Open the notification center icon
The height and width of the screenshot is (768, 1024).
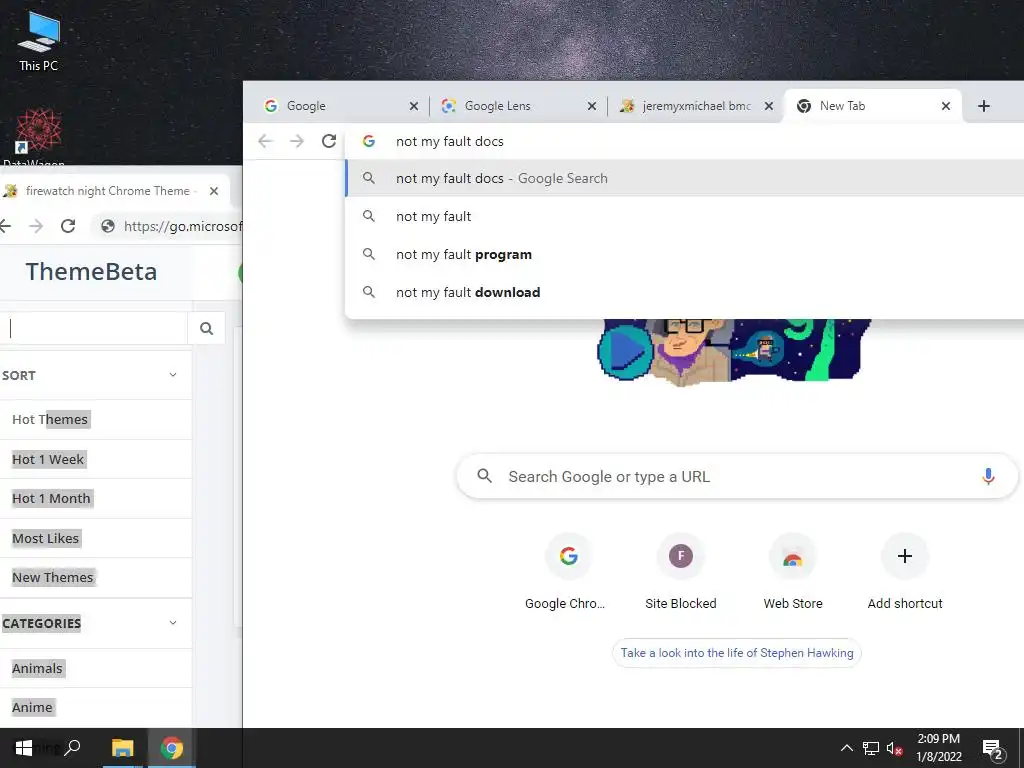tap(992, 749)
